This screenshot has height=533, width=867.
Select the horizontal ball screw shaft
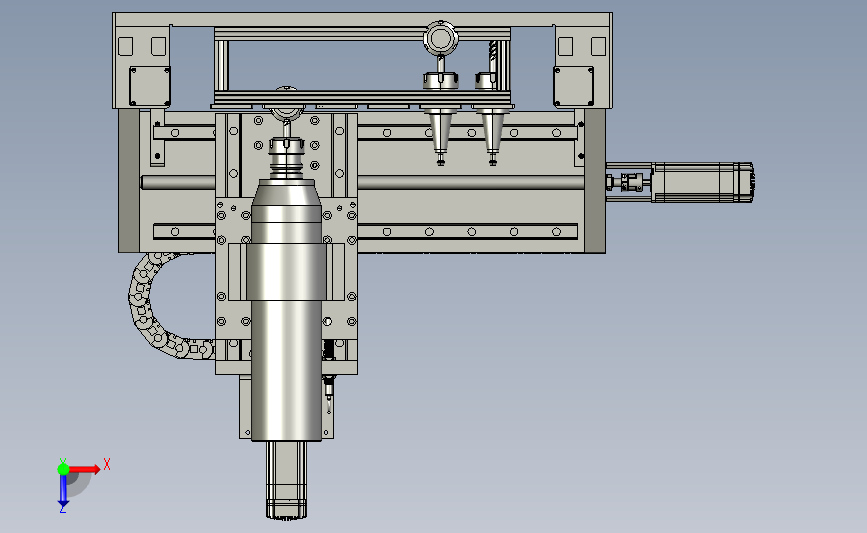pyautogui.click(x=470, y=182)
